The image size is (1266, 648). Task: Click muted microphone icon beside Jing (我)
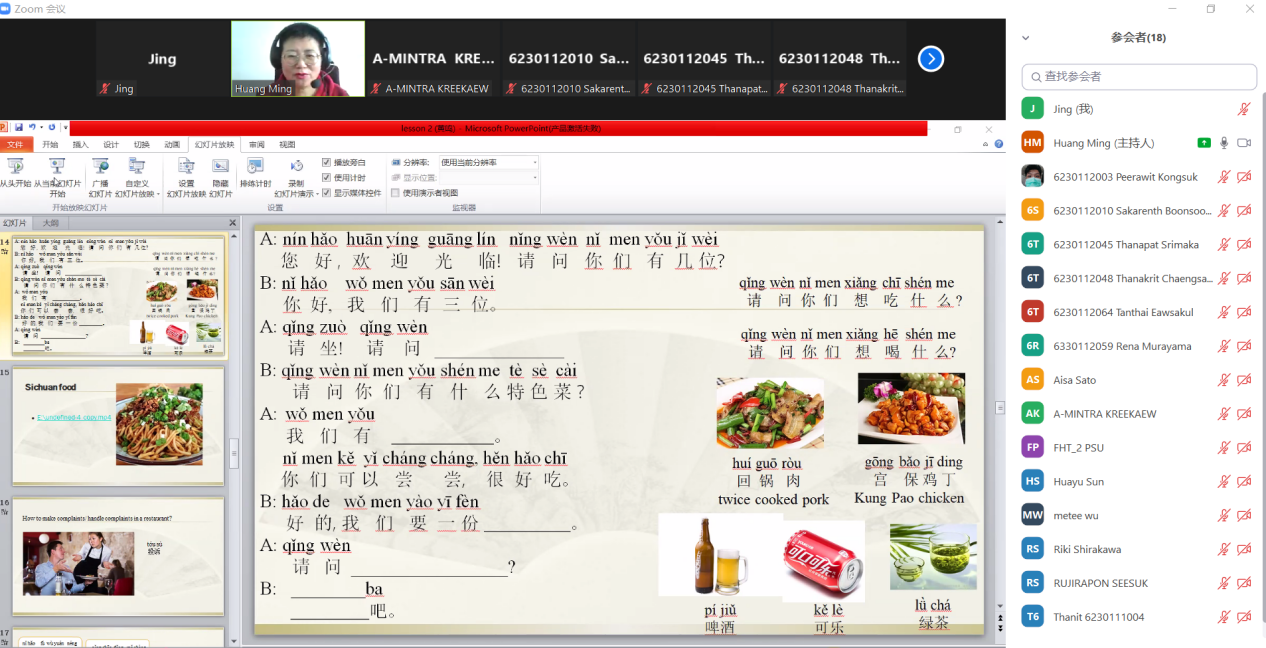1244,109
